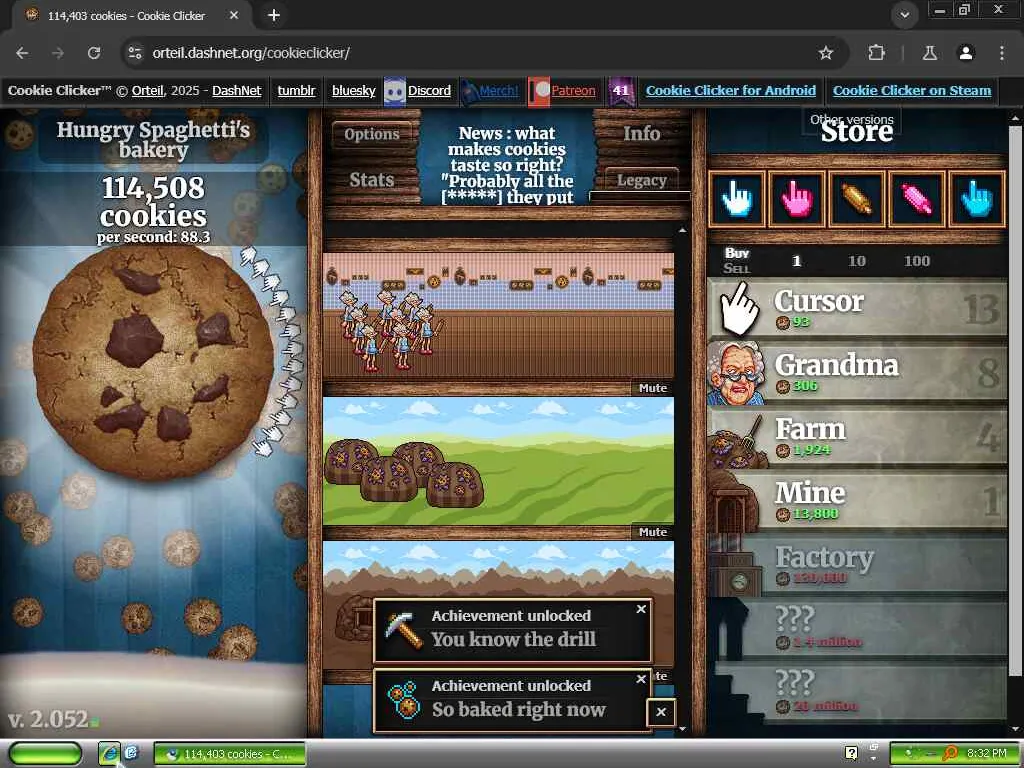Go forward in browser history
1024x768 pixels.
point(58,53)
